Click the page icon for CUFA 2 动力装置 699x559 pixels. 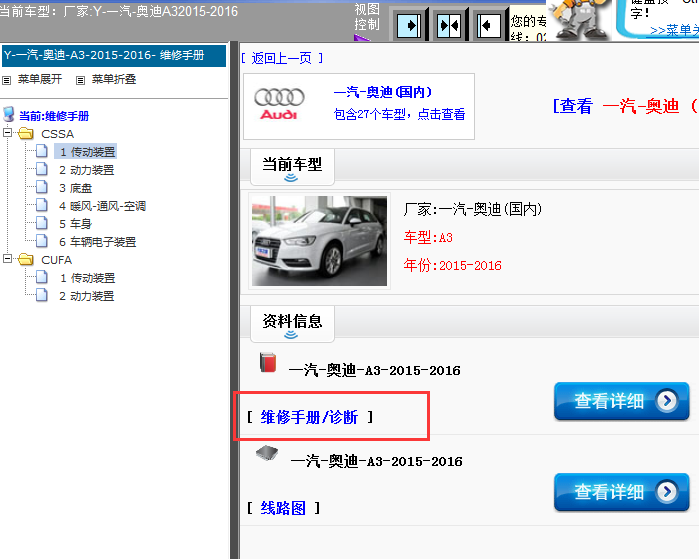(x=42, y=295)
